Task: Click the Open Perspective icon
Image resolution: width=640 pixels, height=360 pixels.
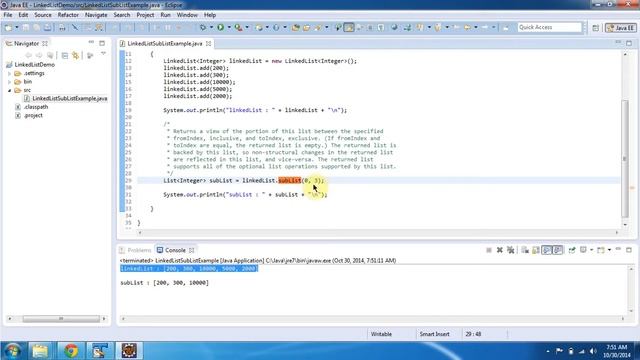Action: click(x=596, y=28)
